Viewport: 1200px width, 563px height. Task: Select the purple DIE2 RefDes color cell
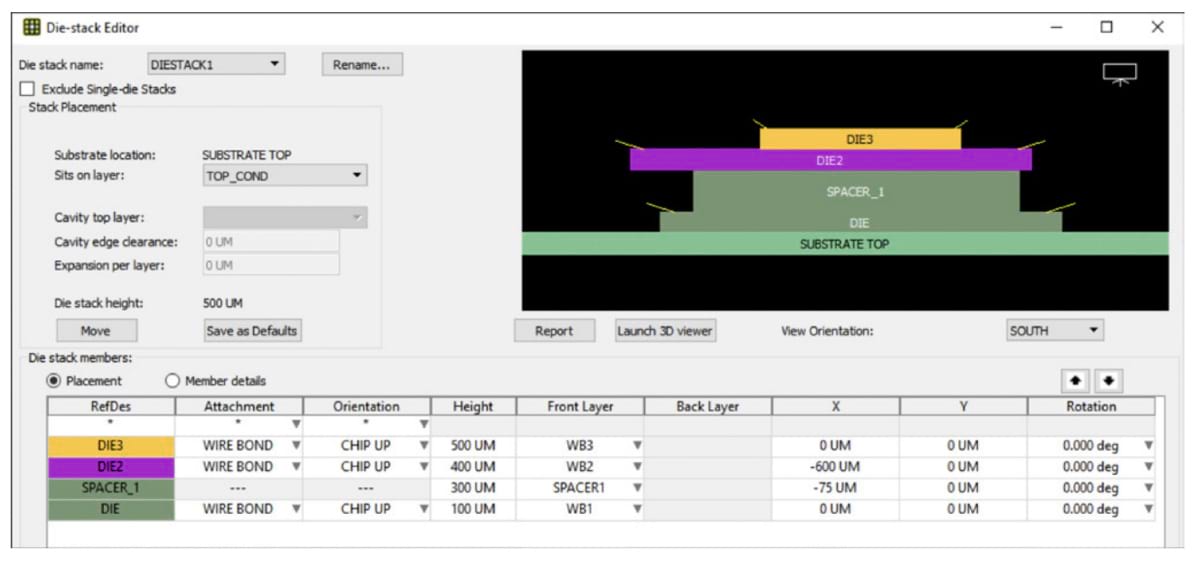(x=111, y=467)
